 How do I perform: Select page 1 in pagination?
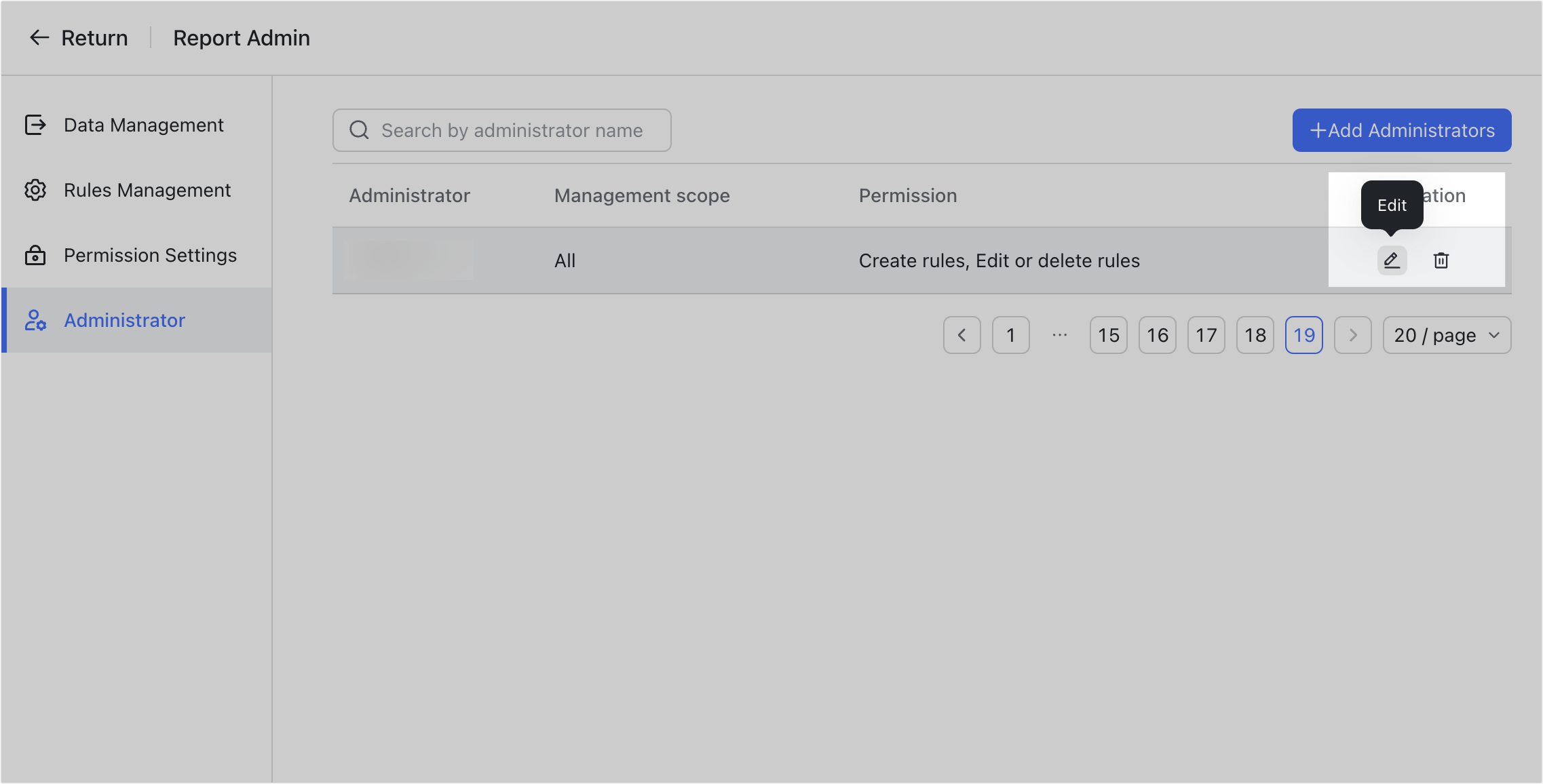tap(1010, 334)
